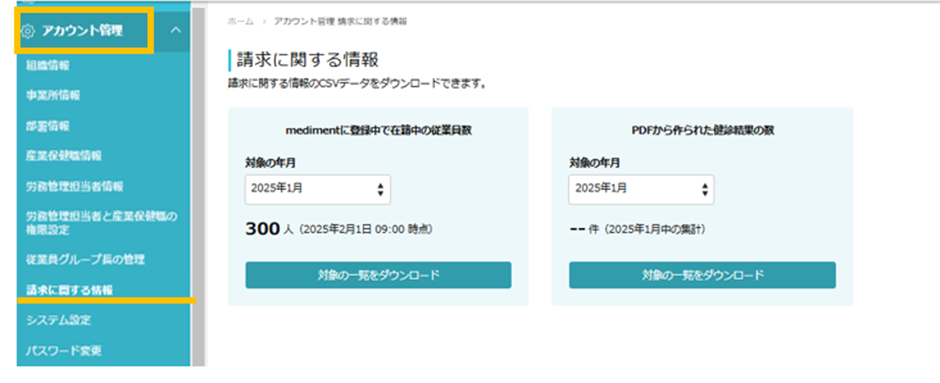Click heading PDFから作られた健診結果の数
The width and height of the screenshot is (940, 383).
[x=702, y=131]
